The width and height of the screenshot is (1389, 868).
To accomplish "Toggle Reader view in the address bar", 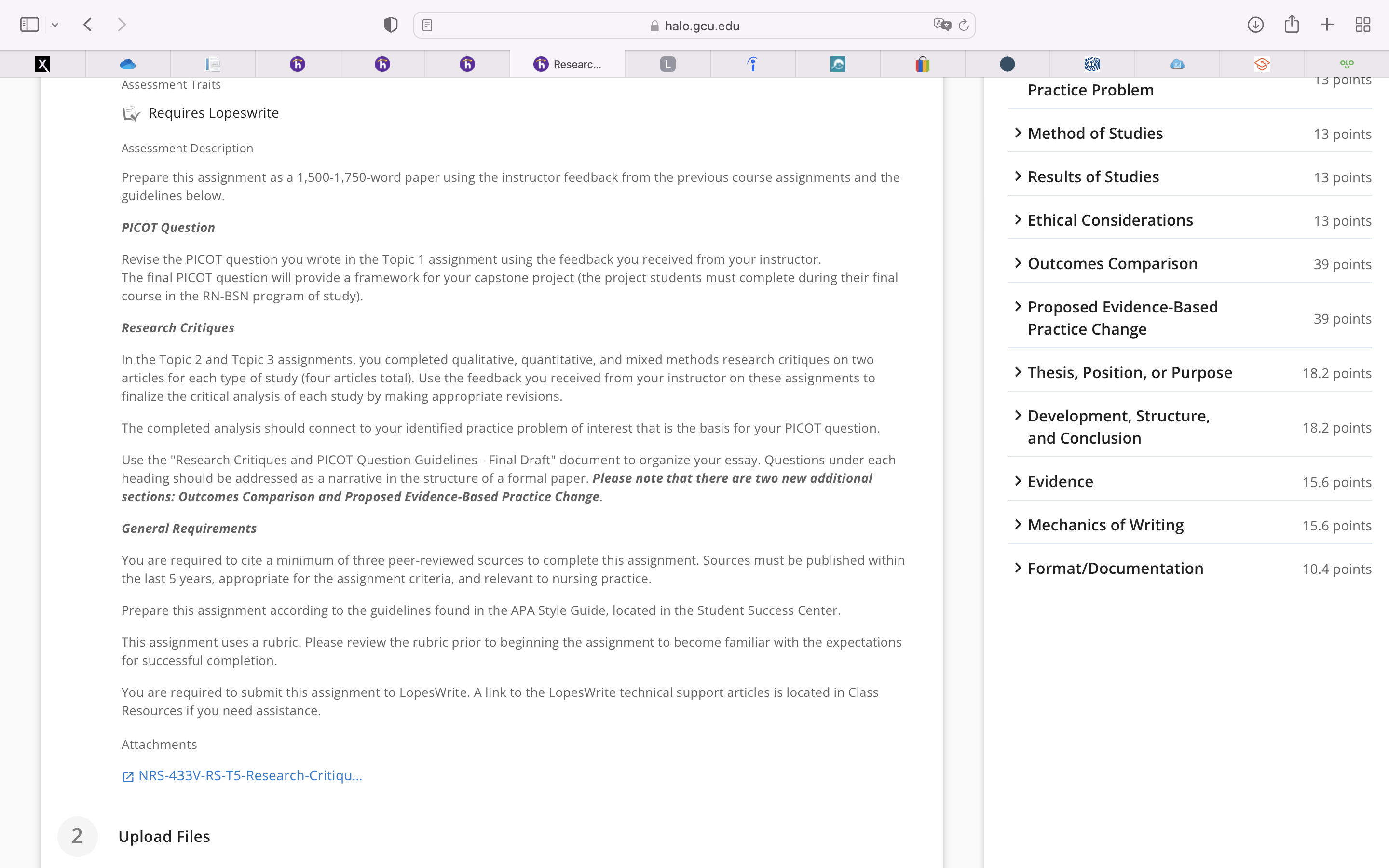I will tap(427, 25).
